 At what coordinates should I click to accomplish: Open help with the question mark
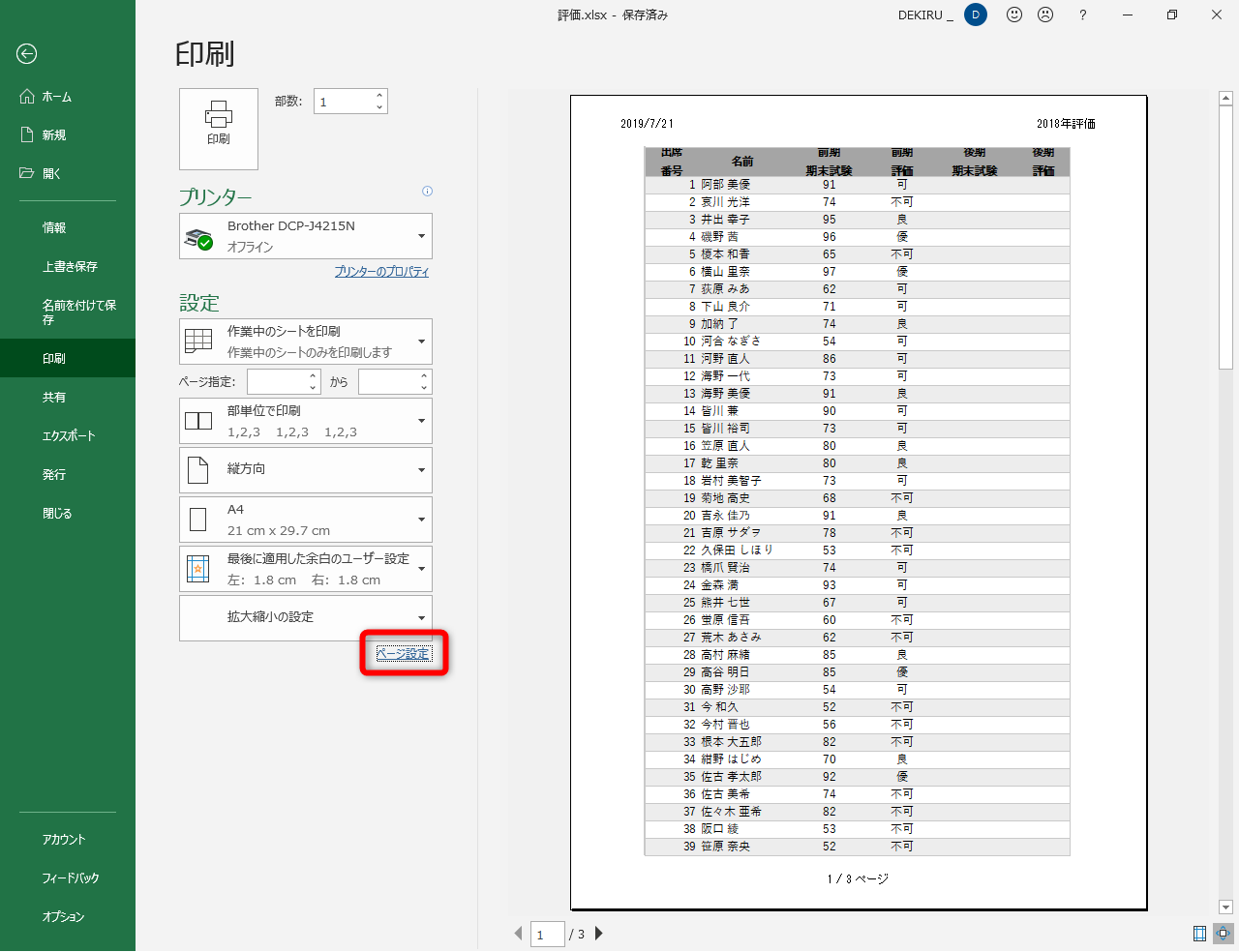pos(1082,15)
